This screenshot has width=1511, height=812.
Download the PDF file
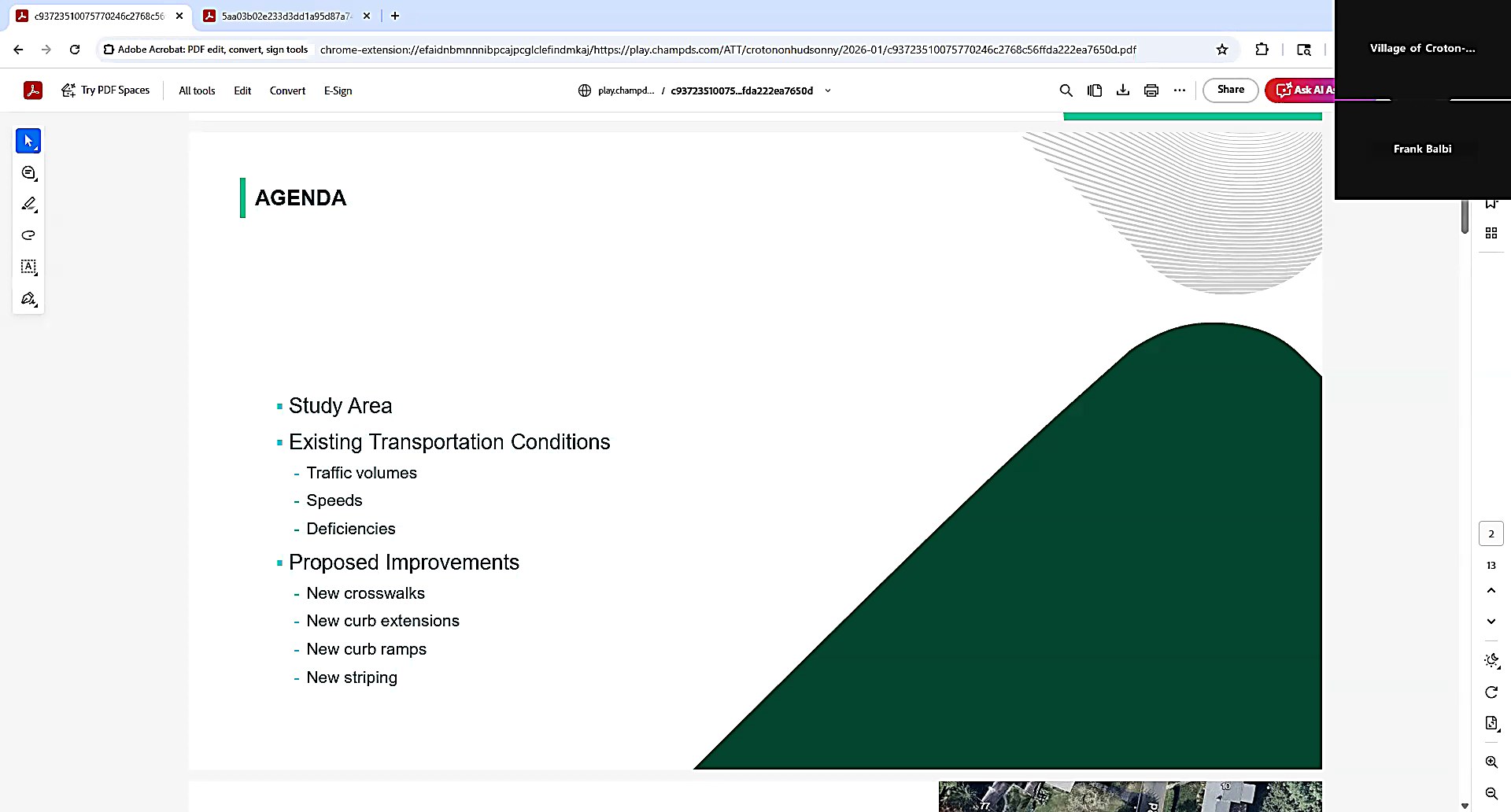point(1123,90)
